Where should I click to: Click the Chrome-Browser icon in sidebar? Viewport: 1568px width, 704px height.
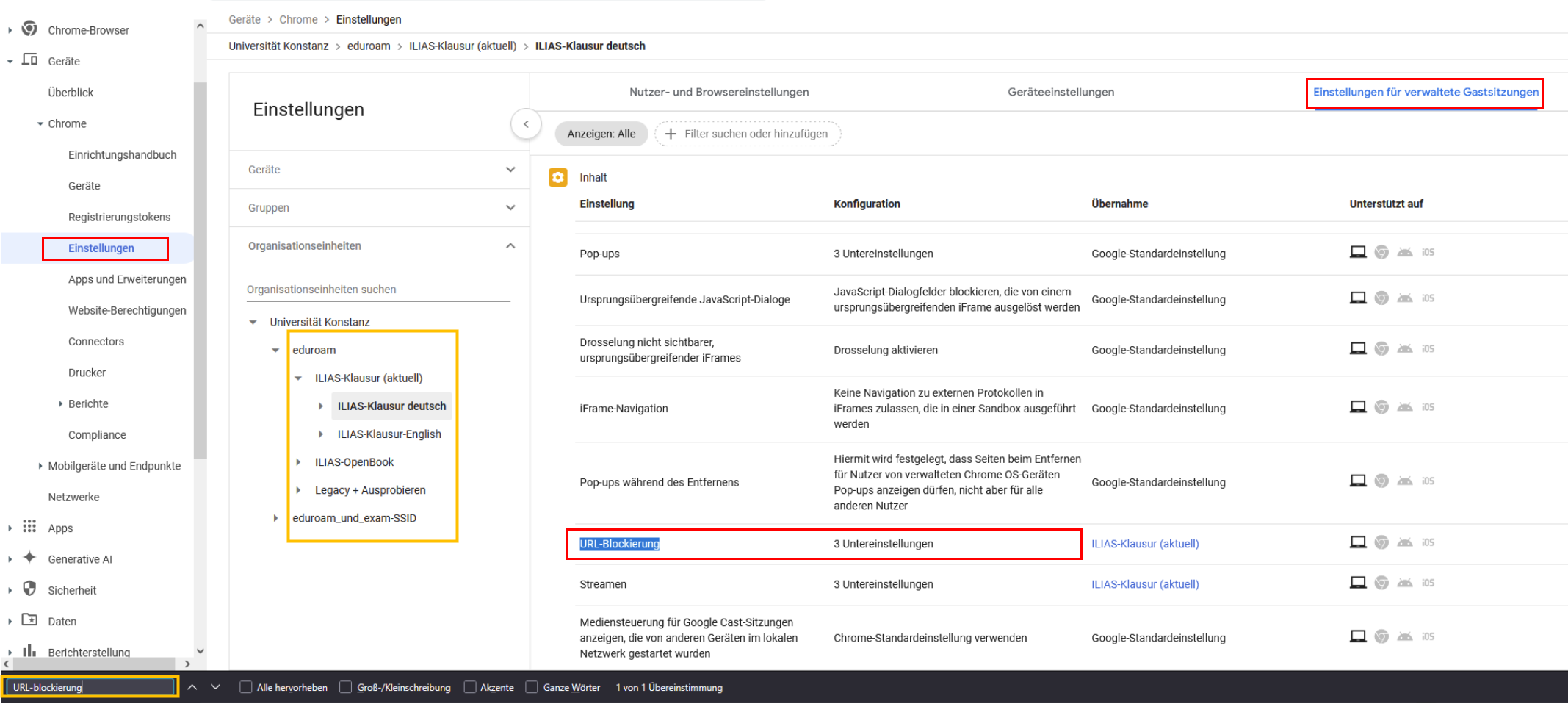pyautogui.click(x=29, y=29)
